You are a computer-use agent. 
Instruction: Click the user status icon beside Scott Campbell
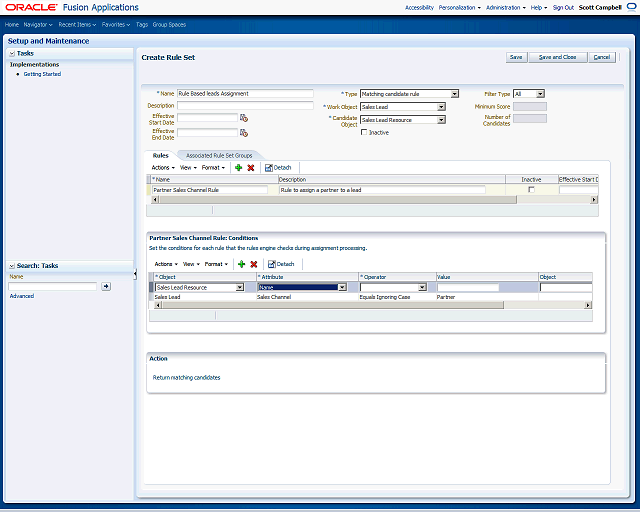click(631, 7)
